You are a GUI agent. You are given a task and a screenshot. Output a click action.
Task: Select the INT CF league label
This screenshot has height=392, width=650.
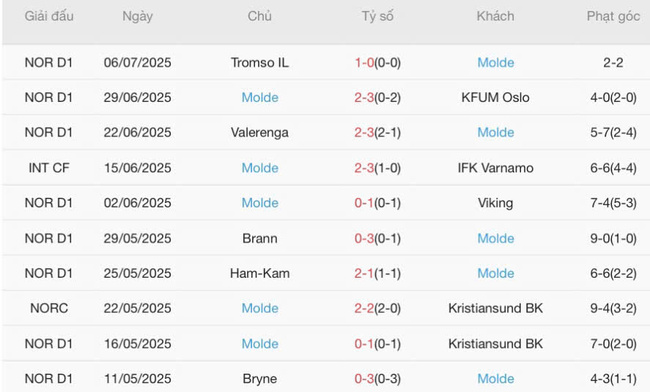point(49,168)
